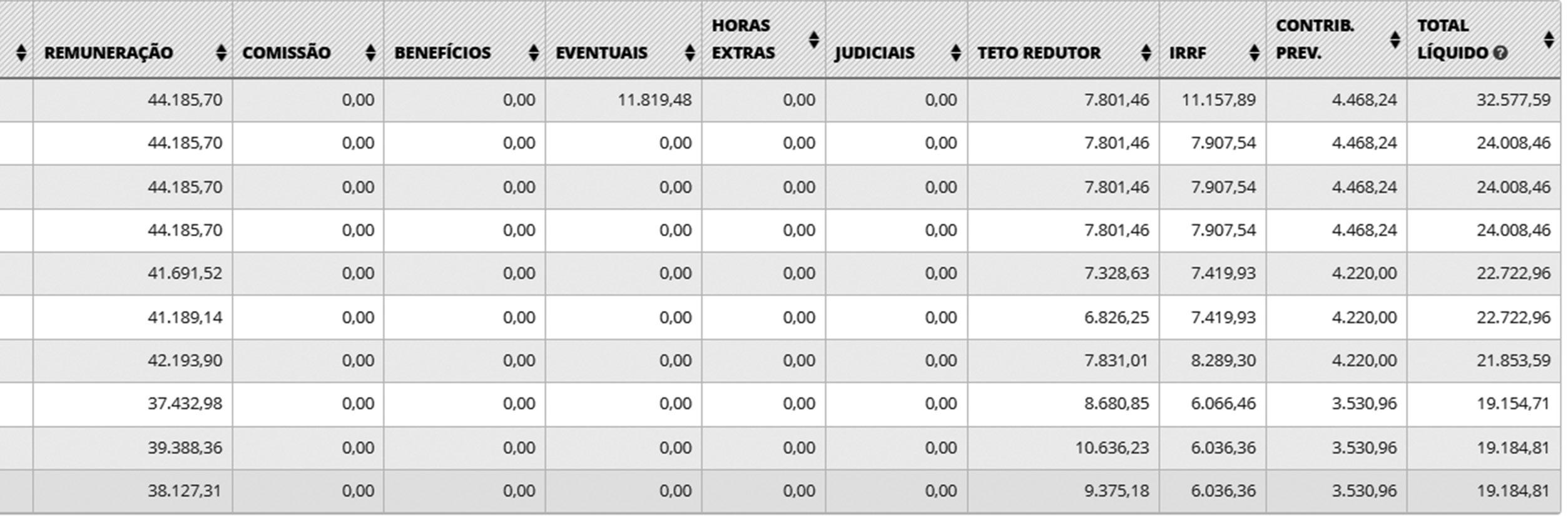
Task: Click the TETO REDUTOR header text
Action: click(1039, 53)
